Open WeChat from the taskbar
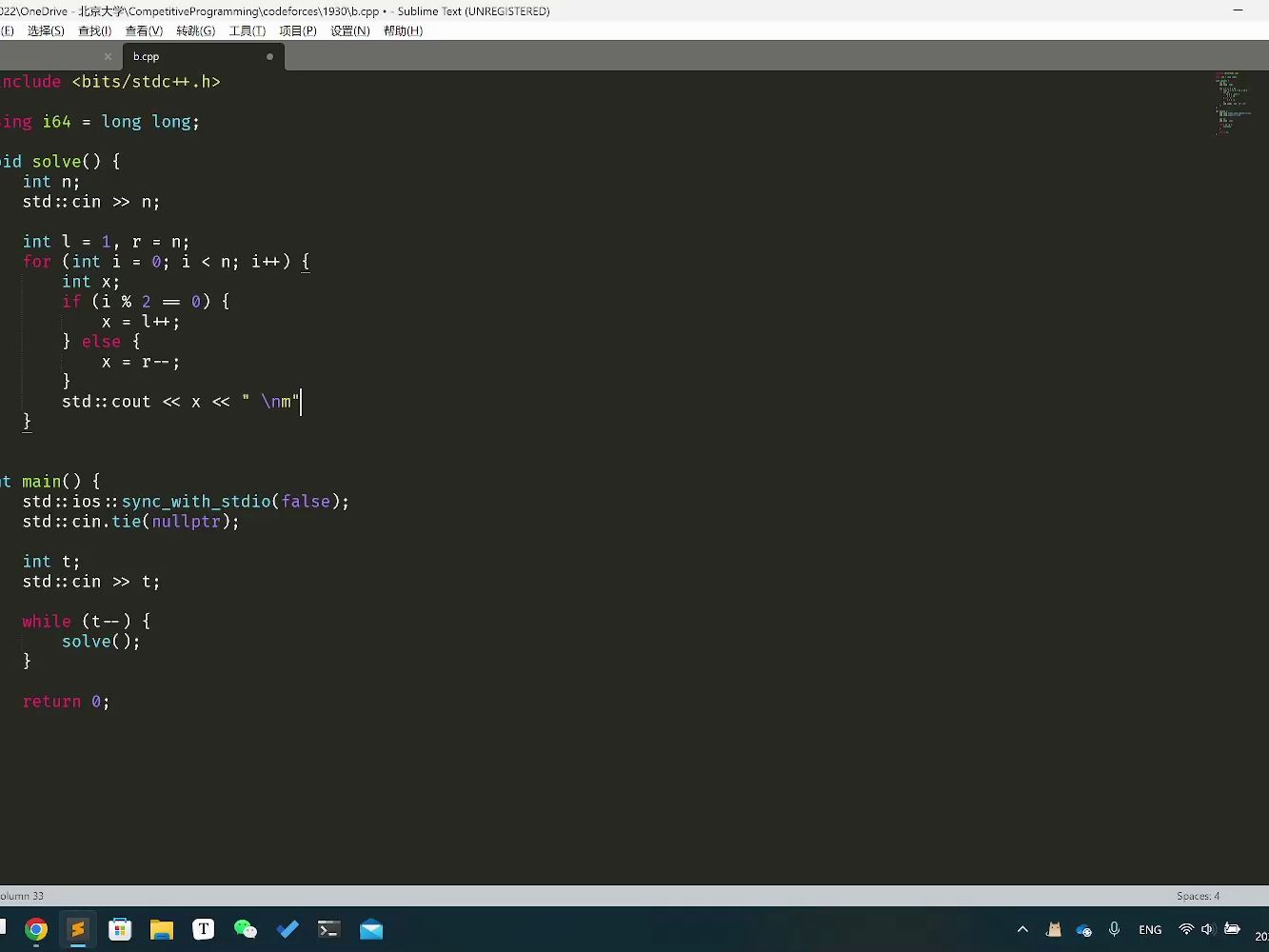 pyautogui.click(x=246, y=930)
